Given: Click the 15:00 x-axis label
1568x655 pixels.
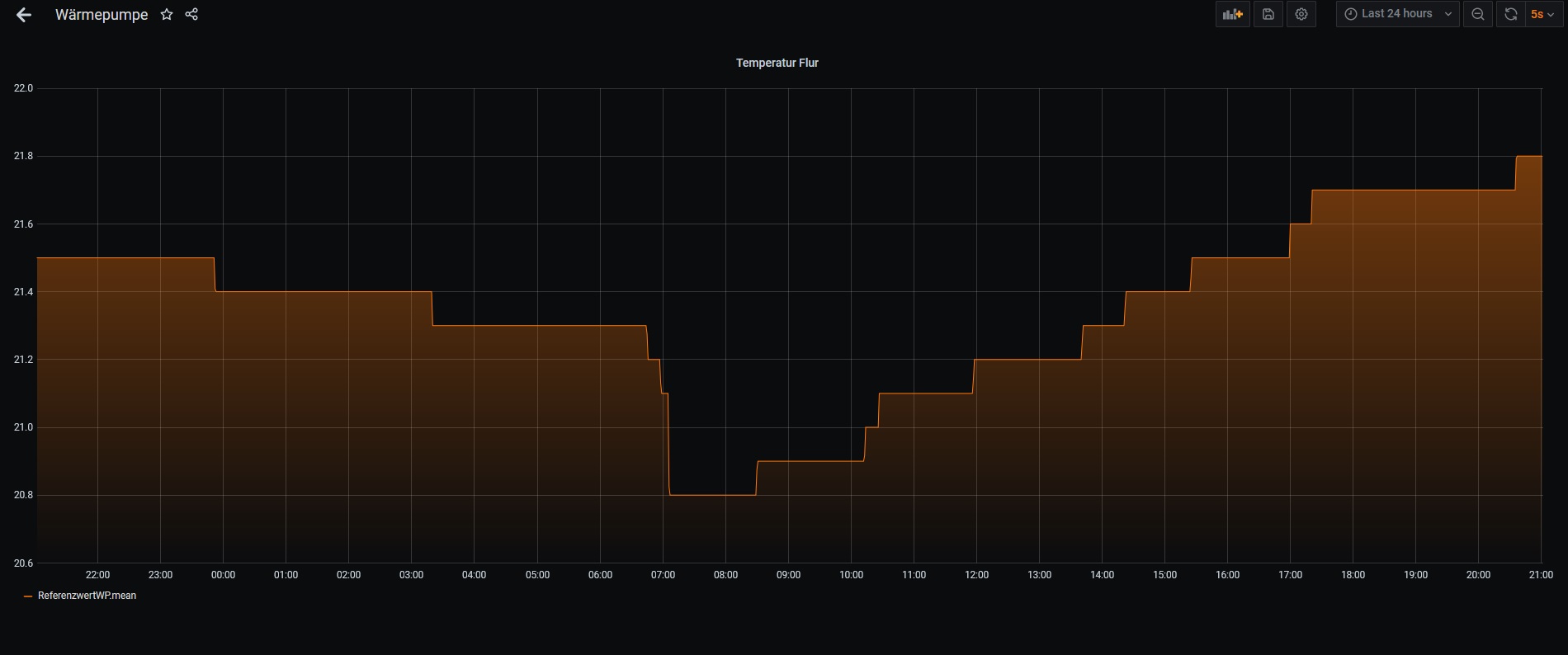Looking at the screenshot, I should (x=1164, y=575).
